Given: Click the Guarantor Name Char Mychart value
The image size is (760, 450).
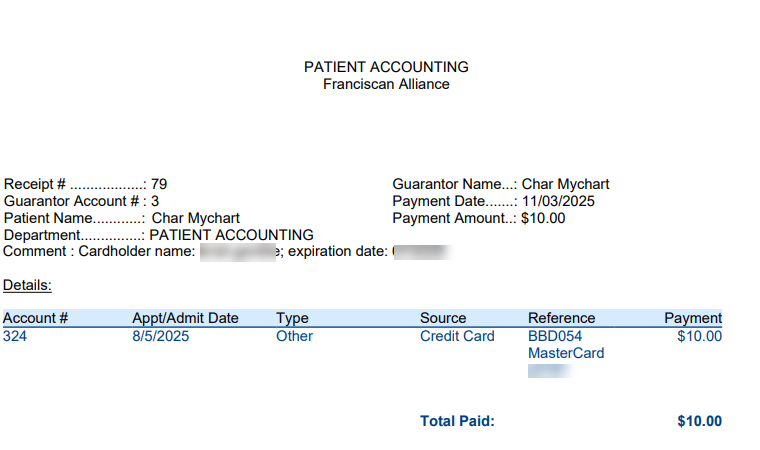Looking at the screenshot, I should [x=565, y=184].
